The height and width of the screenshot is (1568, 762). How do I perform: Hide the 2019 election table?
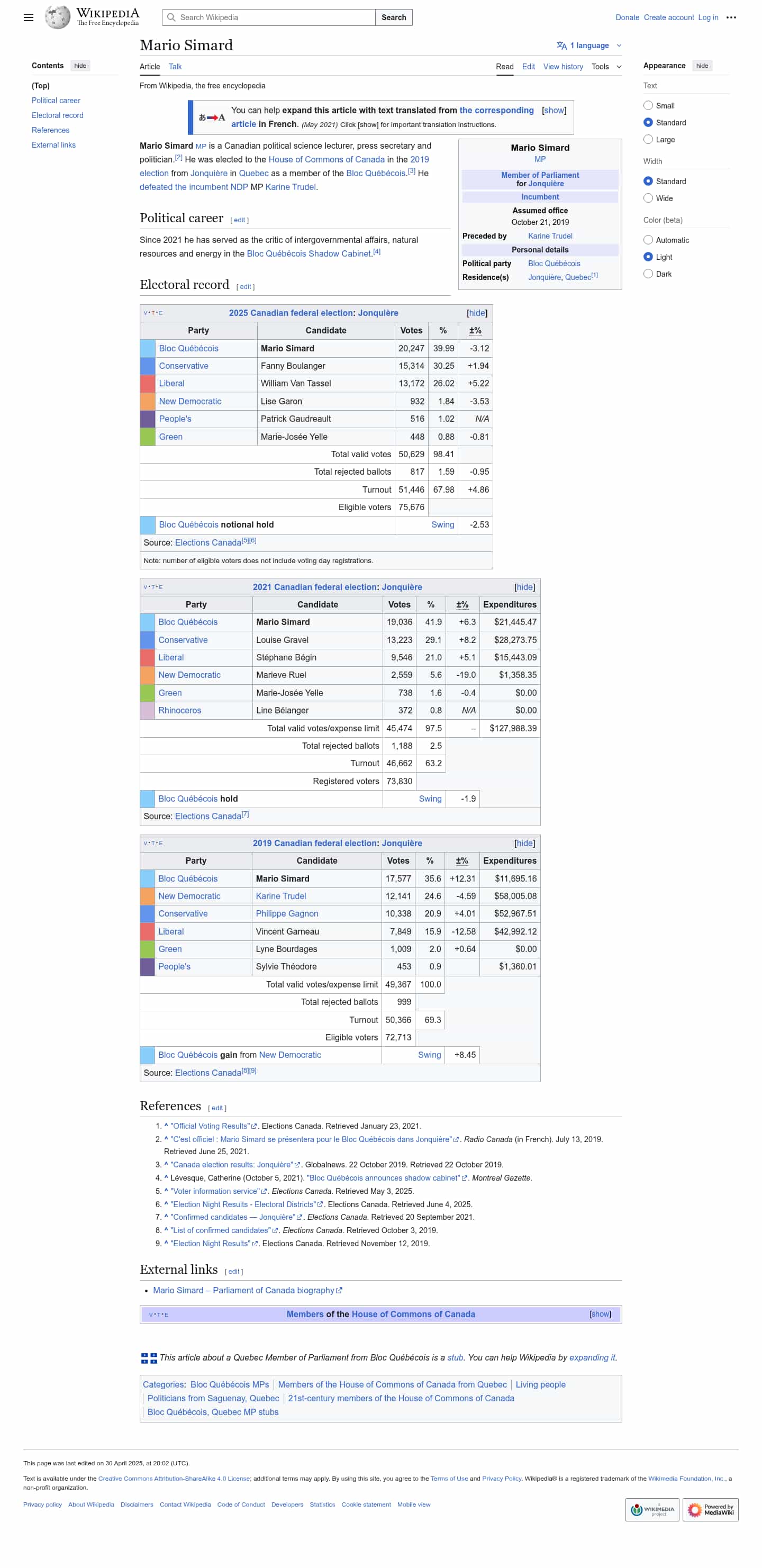(524, 843)
